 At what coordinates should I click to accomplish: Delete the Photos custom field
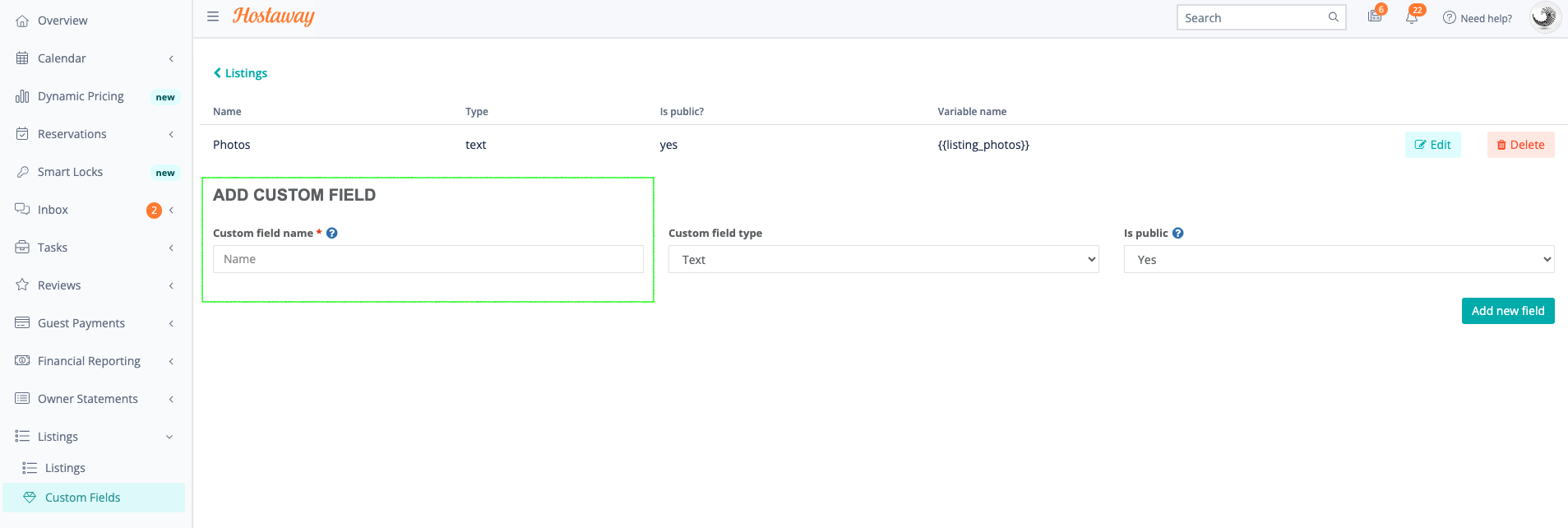tap(1520, 145)
